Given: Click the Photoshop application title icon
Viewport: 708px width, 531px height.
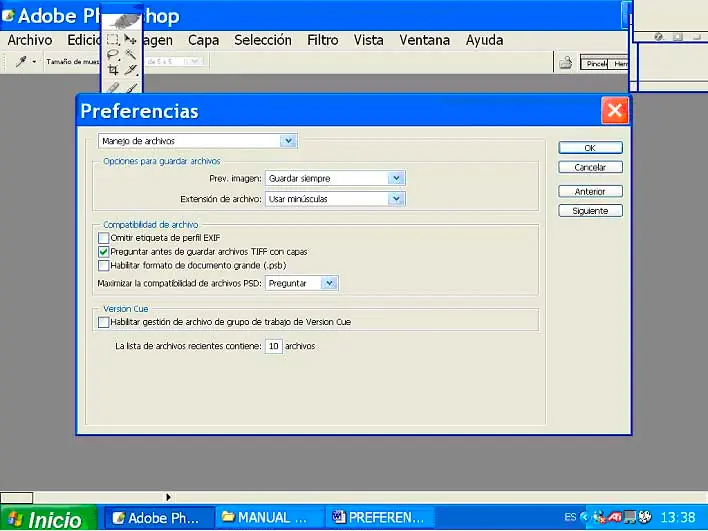Looking at the screenshot, I should coord(9,16).
